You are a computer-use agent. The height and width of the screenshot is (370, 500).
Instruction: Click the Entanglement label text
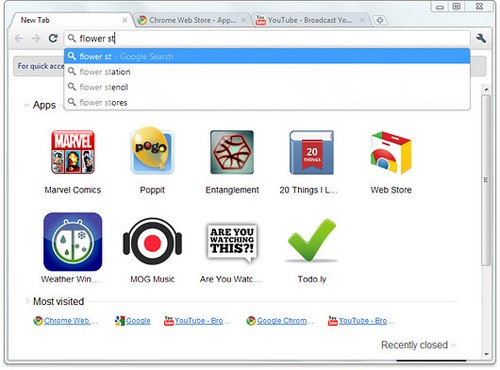(232, 190)
